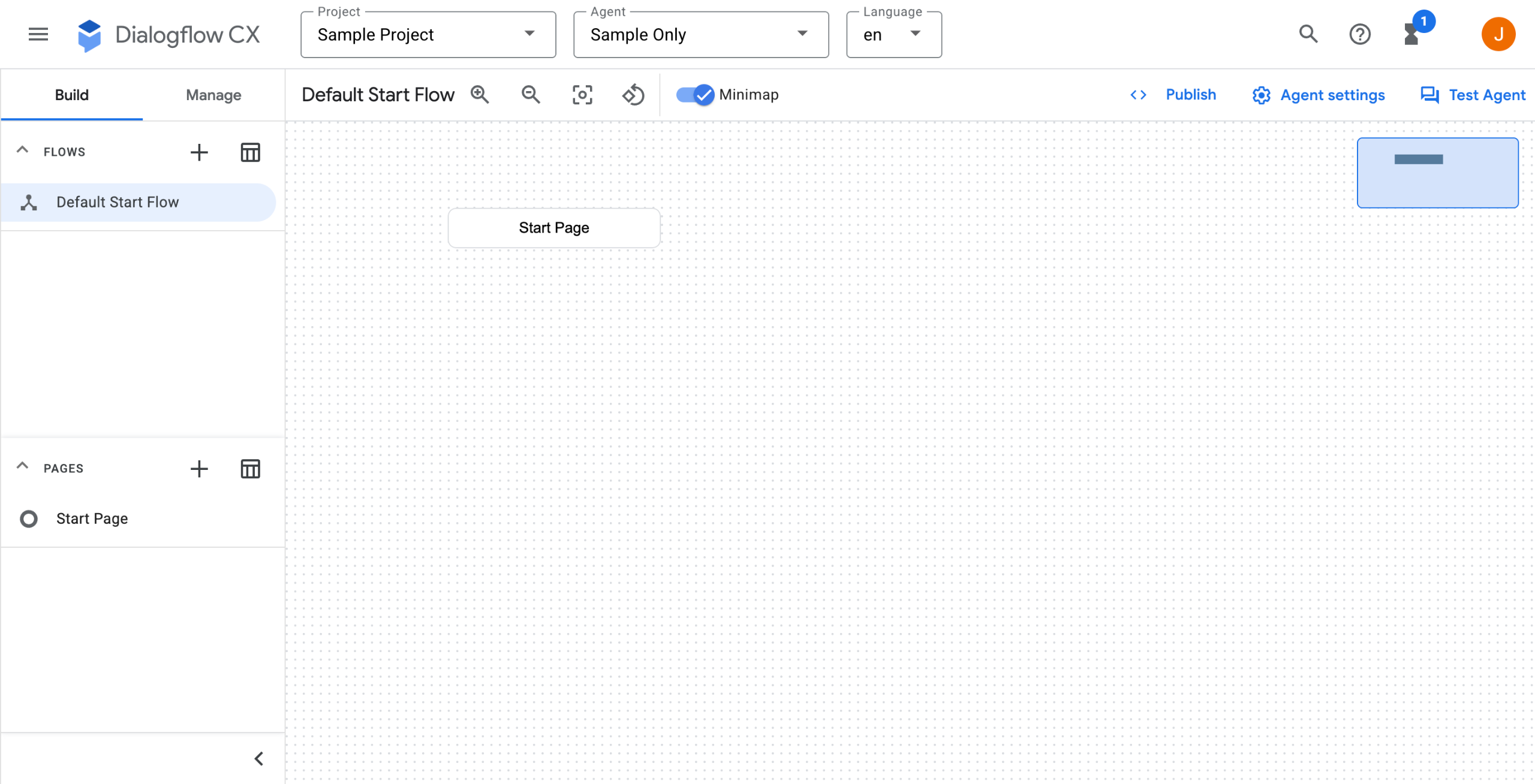Click the Publish code brackets icon
Viewport: 1535px width, 784px height.
(x=1138, y=95)
